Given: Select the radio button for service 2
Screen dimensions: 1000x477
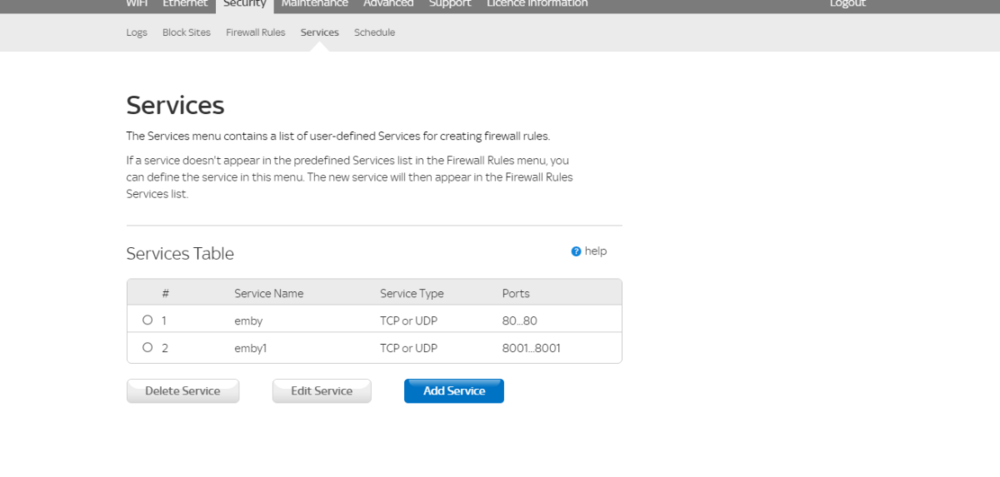Looking at the screenshot, I should (x=147, y=348).
